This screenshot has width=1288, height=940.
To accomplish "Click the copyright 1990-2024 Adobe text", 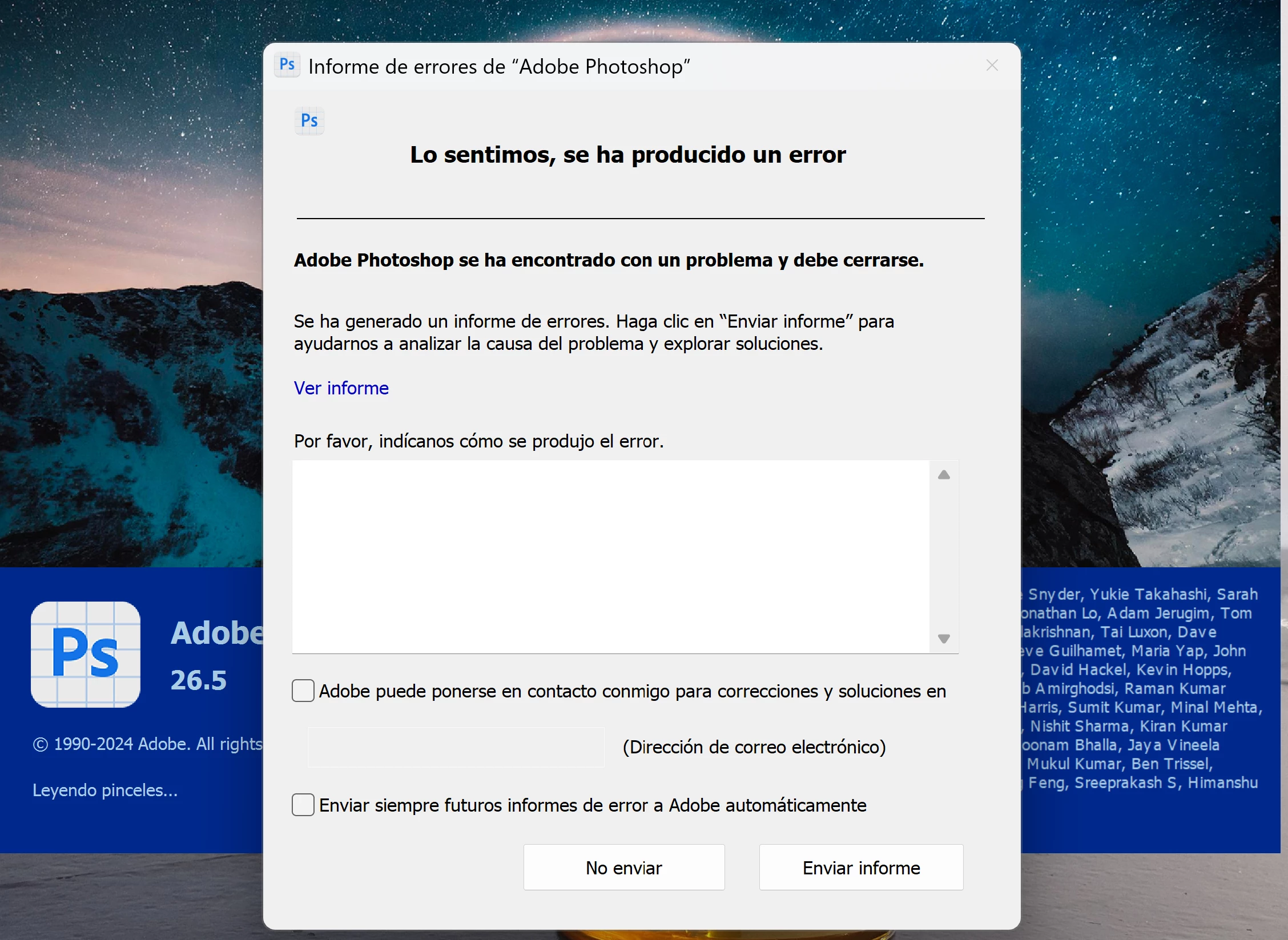I will pyautogui.click(x=147, y=744).
